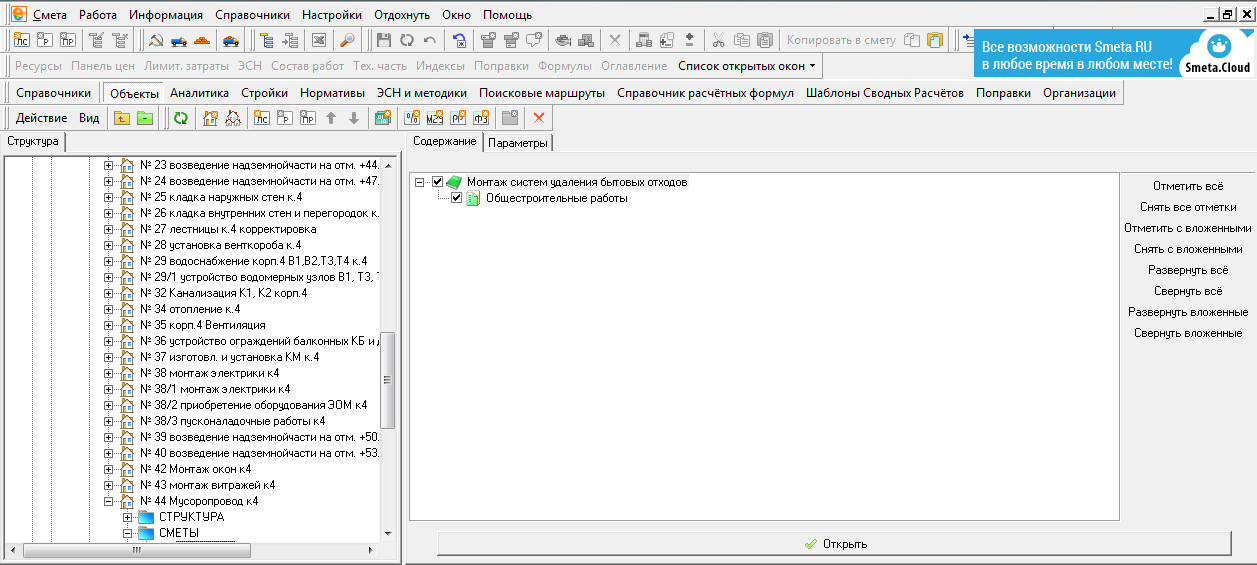Click the hammer and sickle icon in the top toolbar
This screenshot has height=565, width=1257.
click(156, 40)
